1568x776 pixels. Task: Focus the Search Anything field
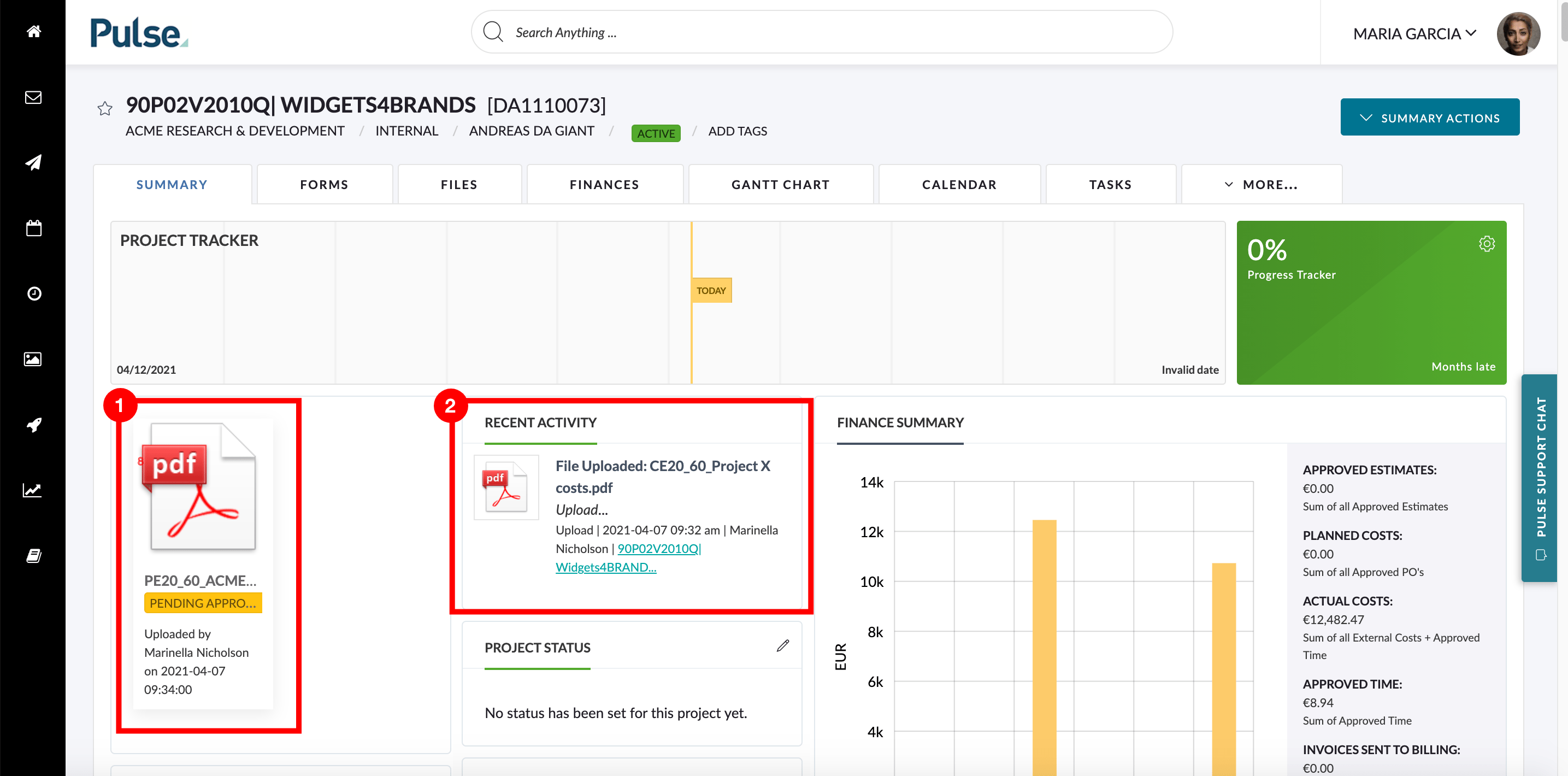tap(822, 32)
